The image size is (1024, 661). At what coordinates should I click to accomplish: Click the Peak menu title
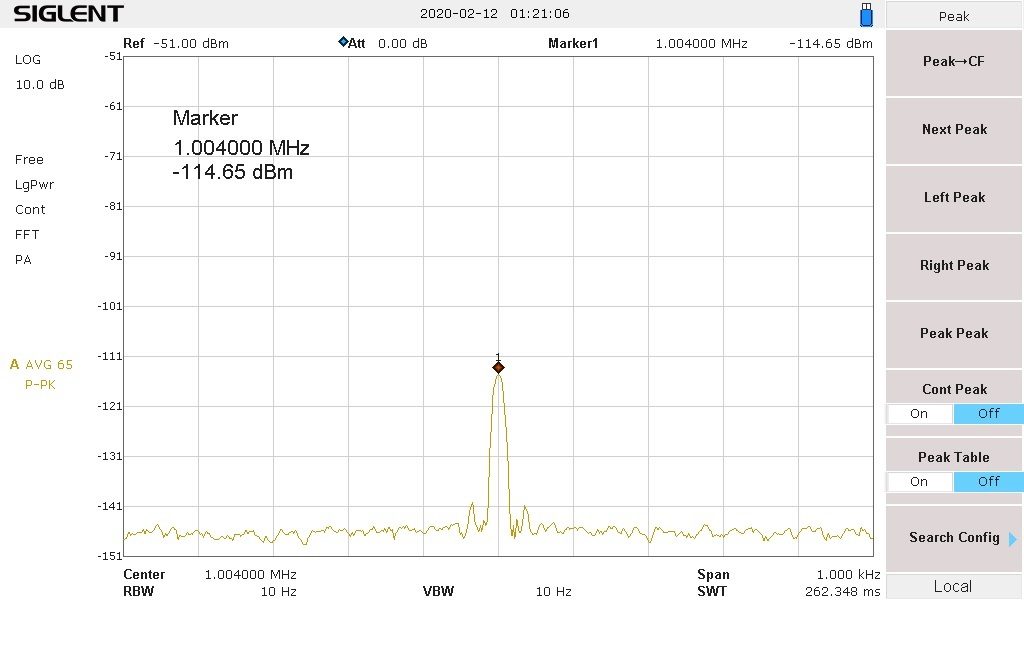coord(954,16)
